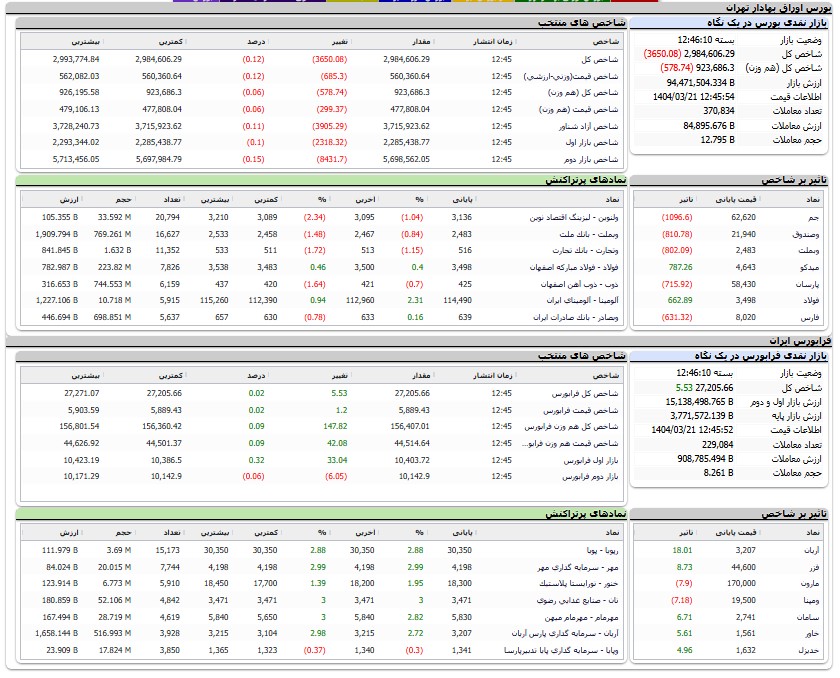Open "شاخص بازار اول" in the bourse indices table
This screenshot has width=840, height=678.
click(x=593, y=142)
